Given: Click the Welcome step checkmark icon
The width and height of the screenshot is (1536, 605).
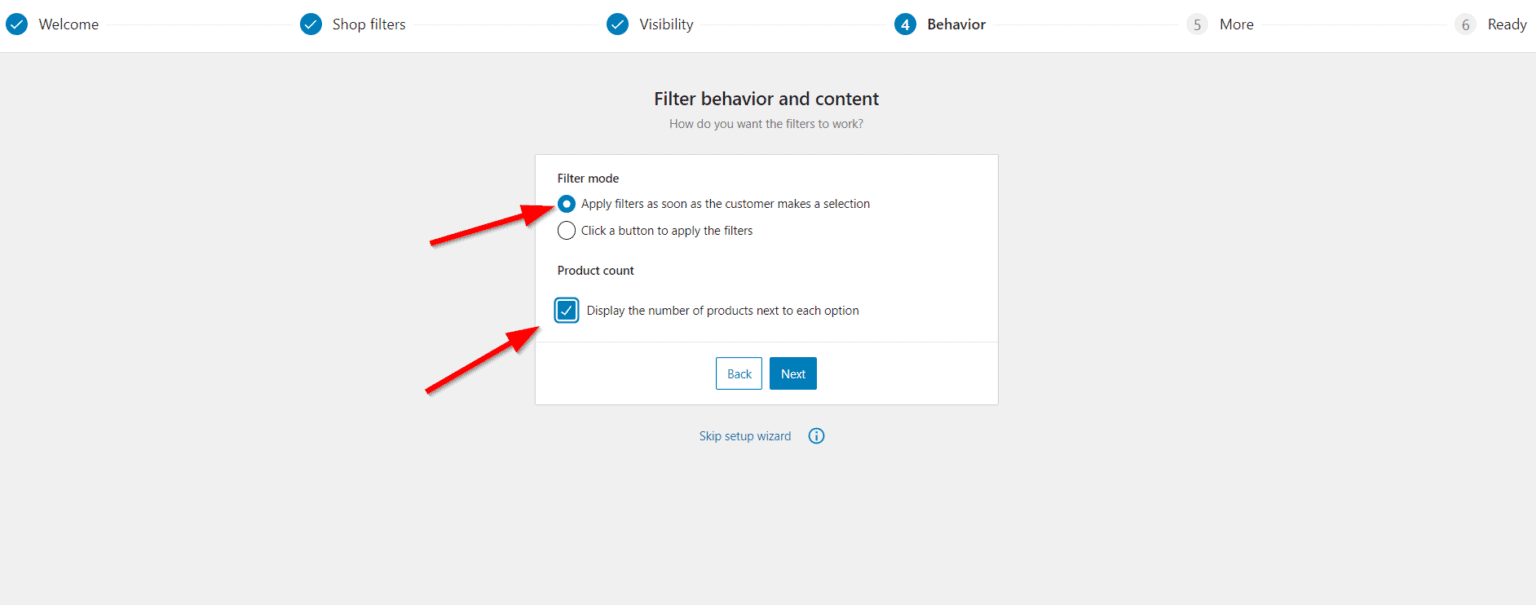Looking at the screenshot, I should [16, 23].
